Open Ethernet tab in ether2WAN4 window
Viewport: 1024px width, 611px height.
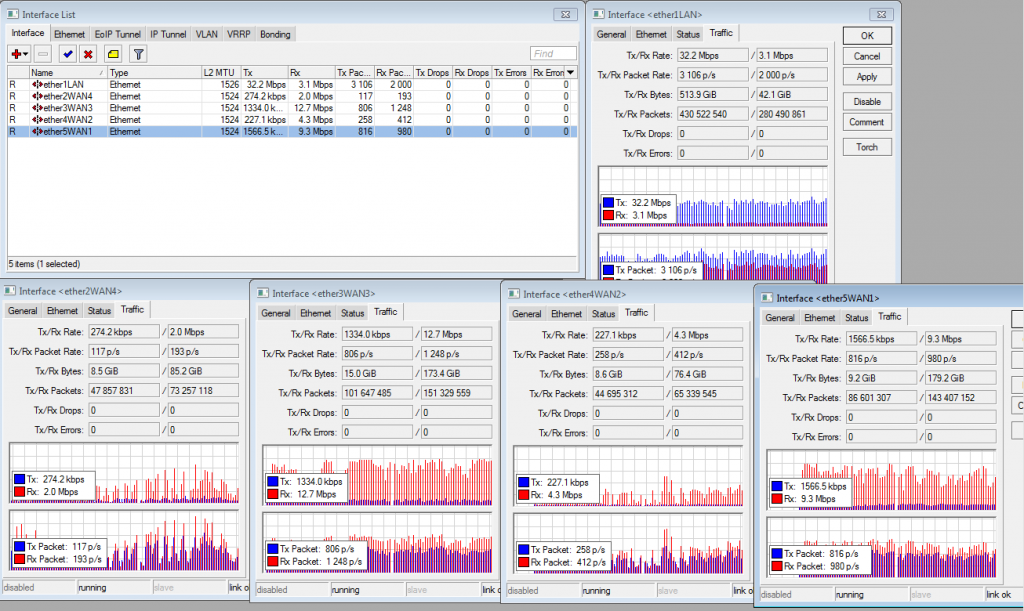pos(62,311)
